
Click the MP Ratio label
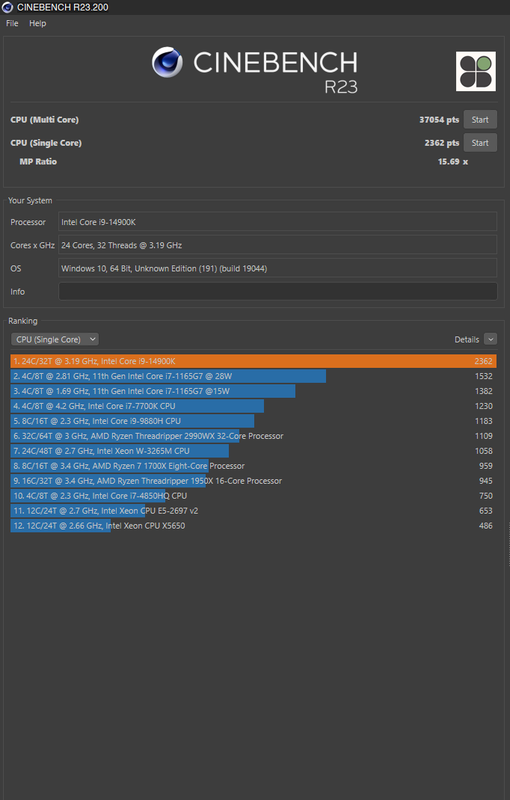click(x=38, y=162)
